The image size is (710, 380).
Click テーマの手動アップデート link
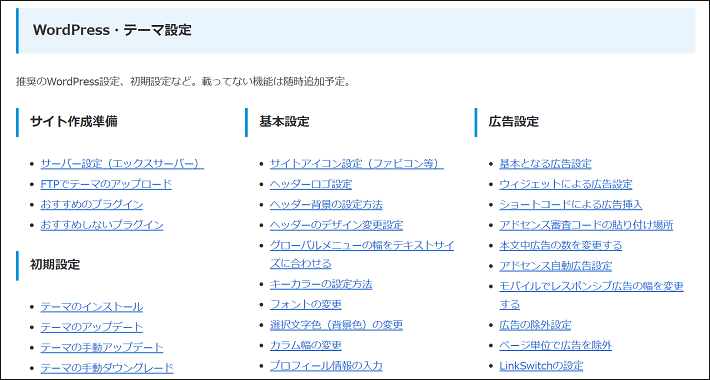(102, 348)
